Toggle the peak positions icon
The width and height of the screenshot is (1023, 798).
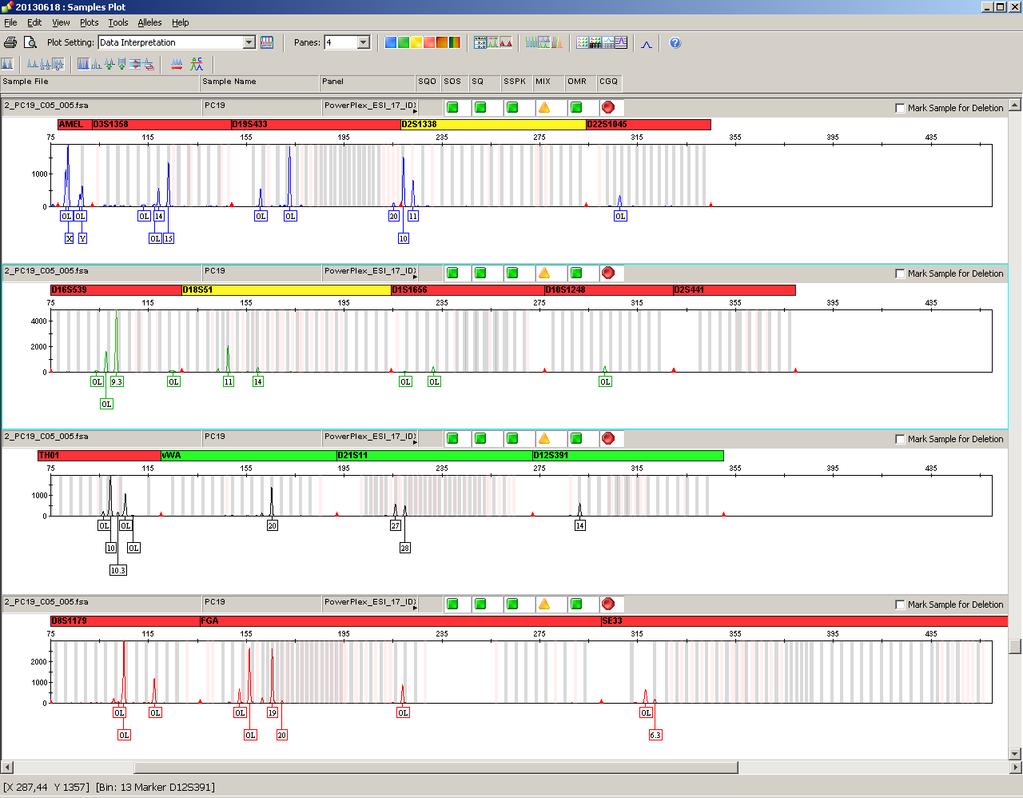pos(96,64)
